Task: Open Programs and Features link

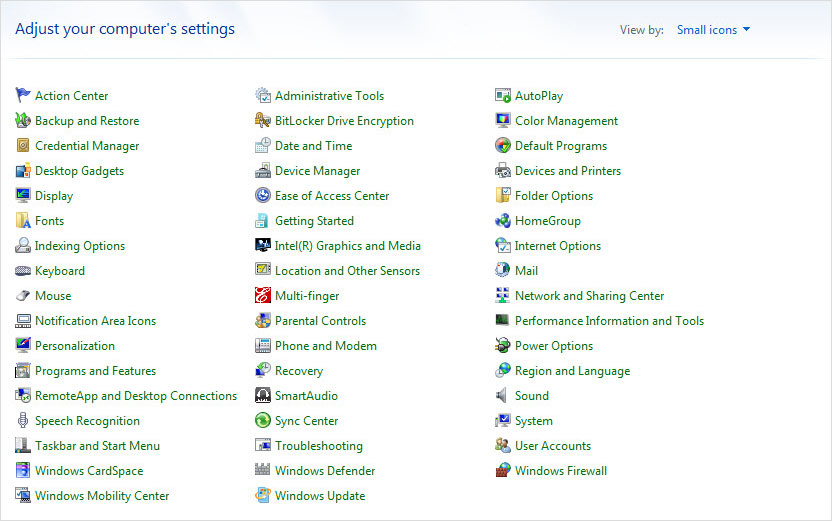Action: tap(96, 370)
